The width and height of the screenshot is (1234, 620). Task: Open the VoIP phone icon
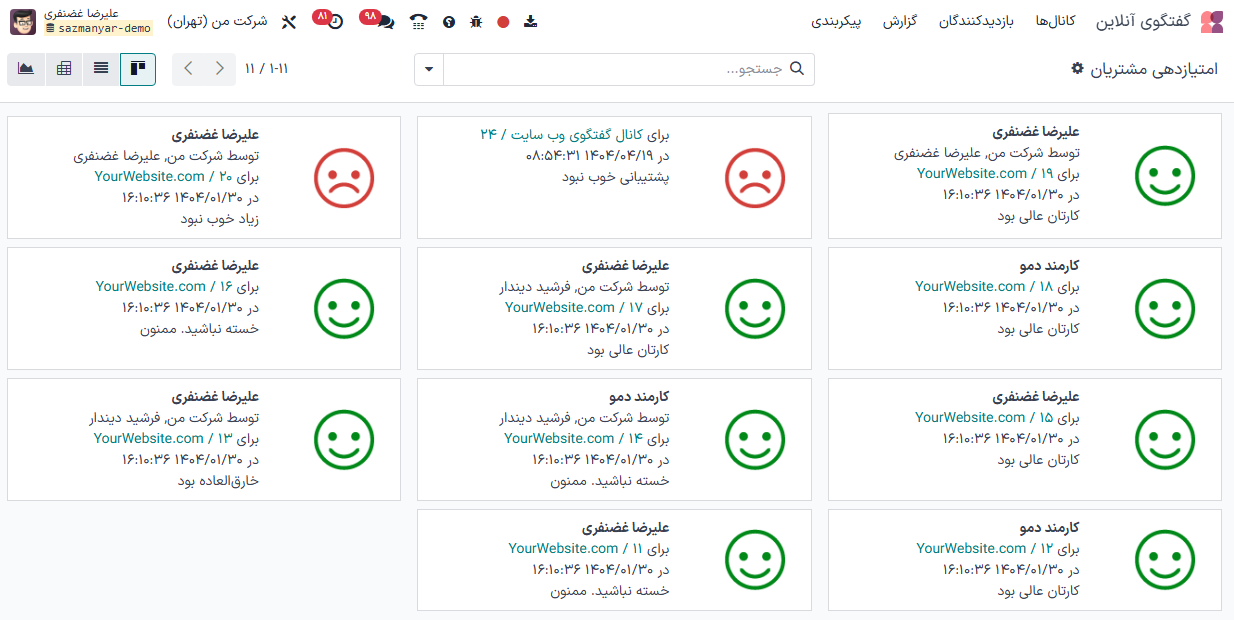418,21
